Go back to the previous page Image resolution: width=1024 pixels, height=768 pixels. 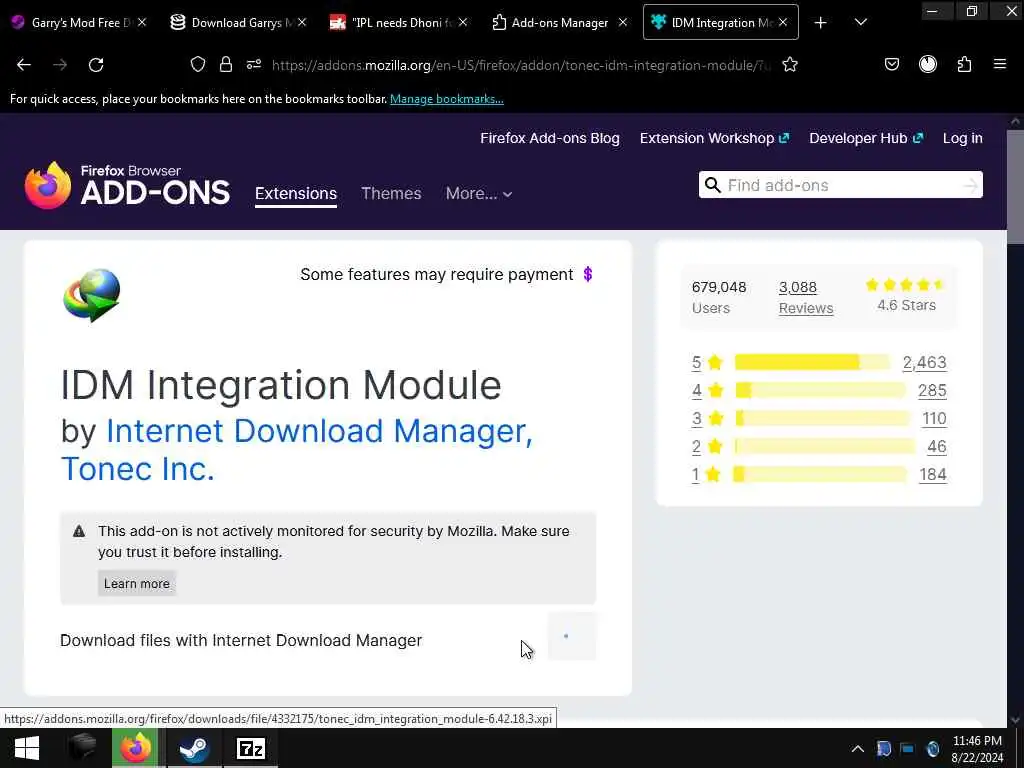(24, 65)
